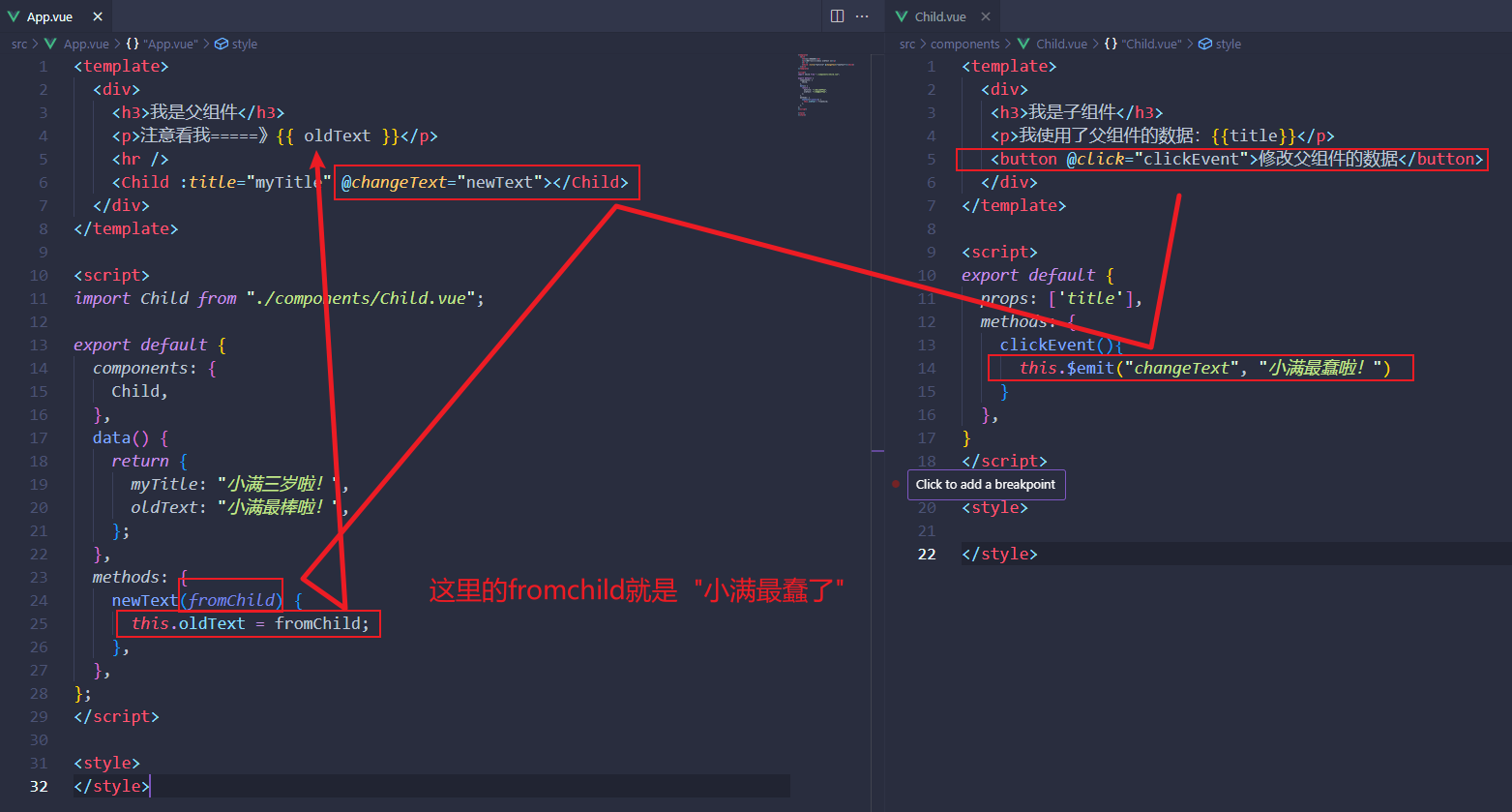Click line number 10 in App.vue gutter
Image resolution: width=1512 pixels, height=812 pixels.
[x=39, y=275]
